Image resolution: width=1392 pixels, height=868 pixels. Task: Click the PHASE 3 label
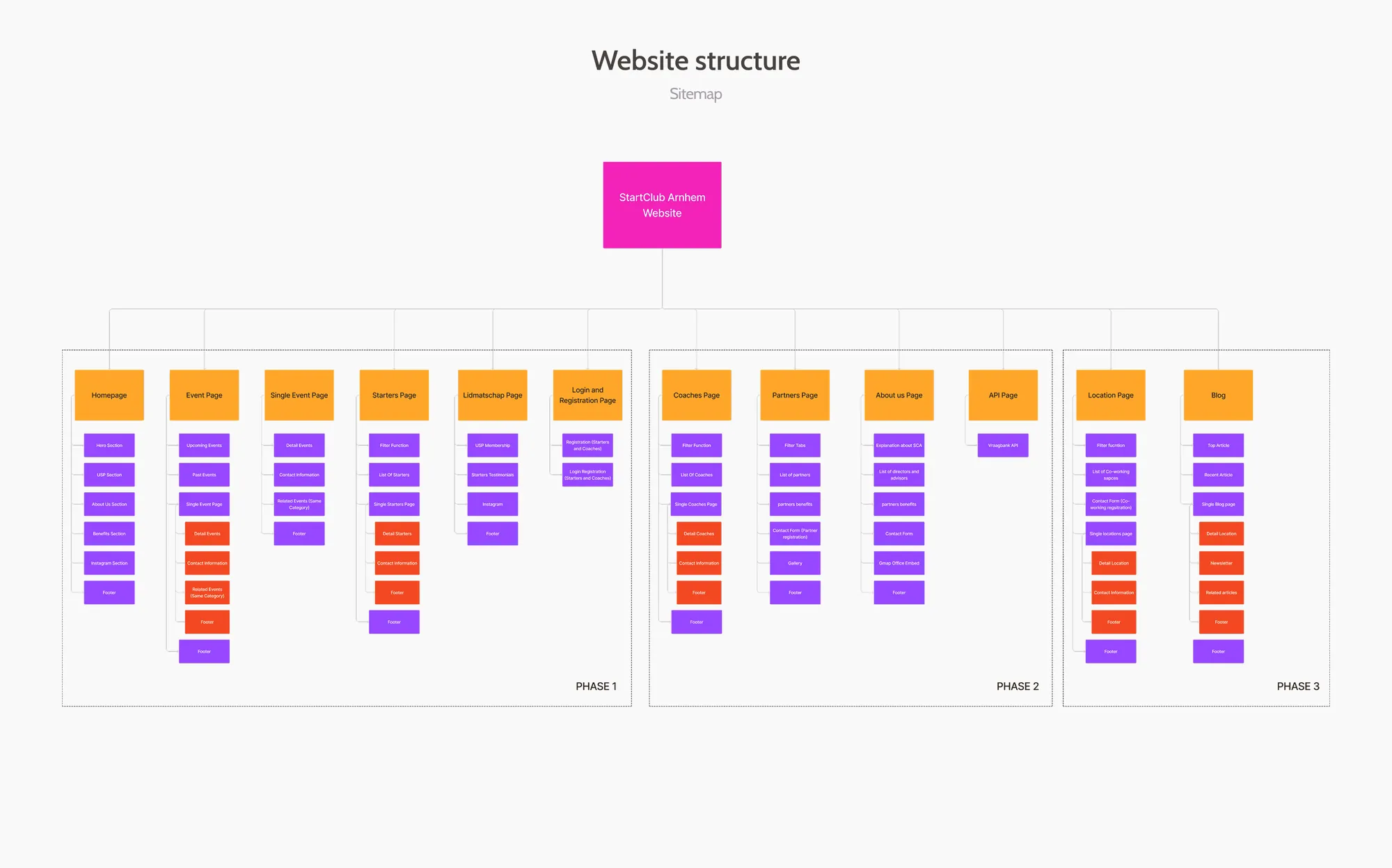point(1298,686)
